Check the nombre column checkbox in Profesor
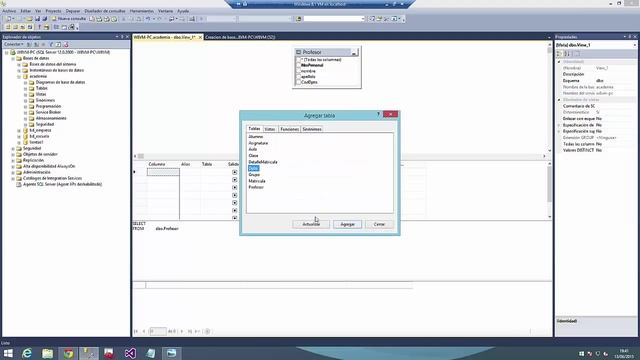 [298, 71]
